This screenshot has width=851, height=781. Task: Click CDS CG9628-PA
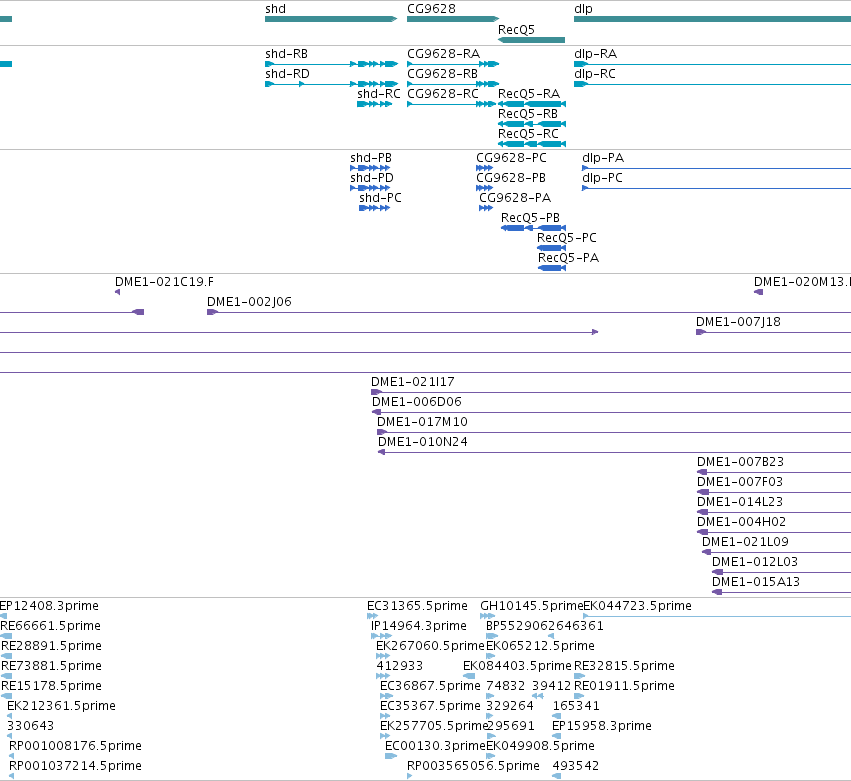486,208
